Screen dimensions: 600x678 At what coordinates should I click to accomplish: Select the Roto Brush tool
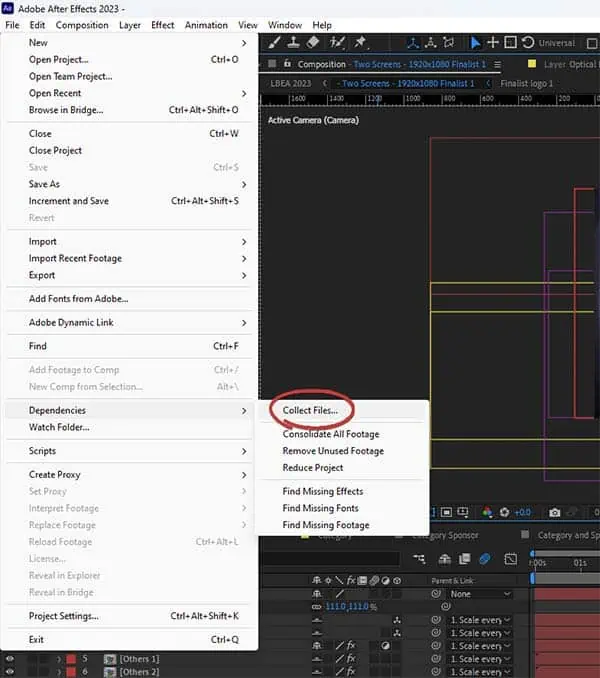pos(337,42)
